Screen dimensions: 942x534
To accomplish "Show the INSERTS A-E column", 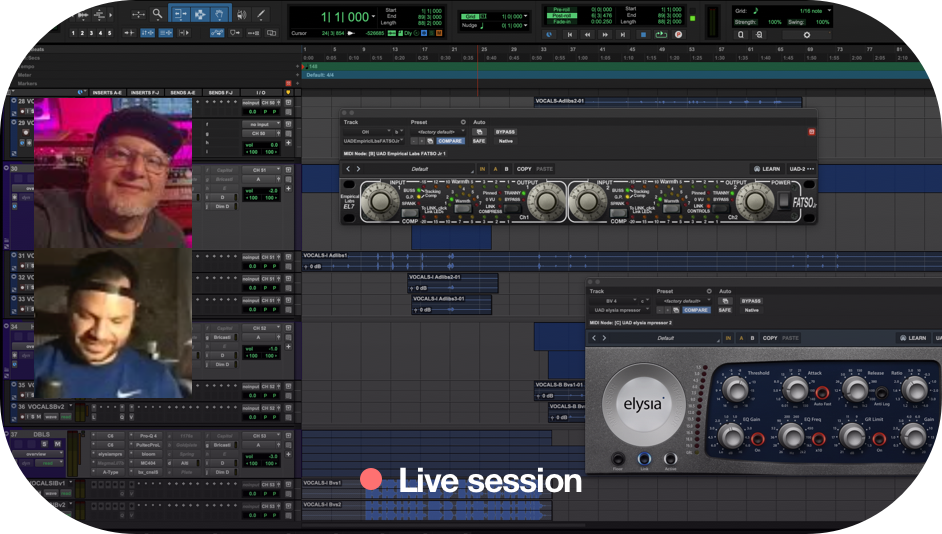I will pyautogui.click(x=107, y=93).
